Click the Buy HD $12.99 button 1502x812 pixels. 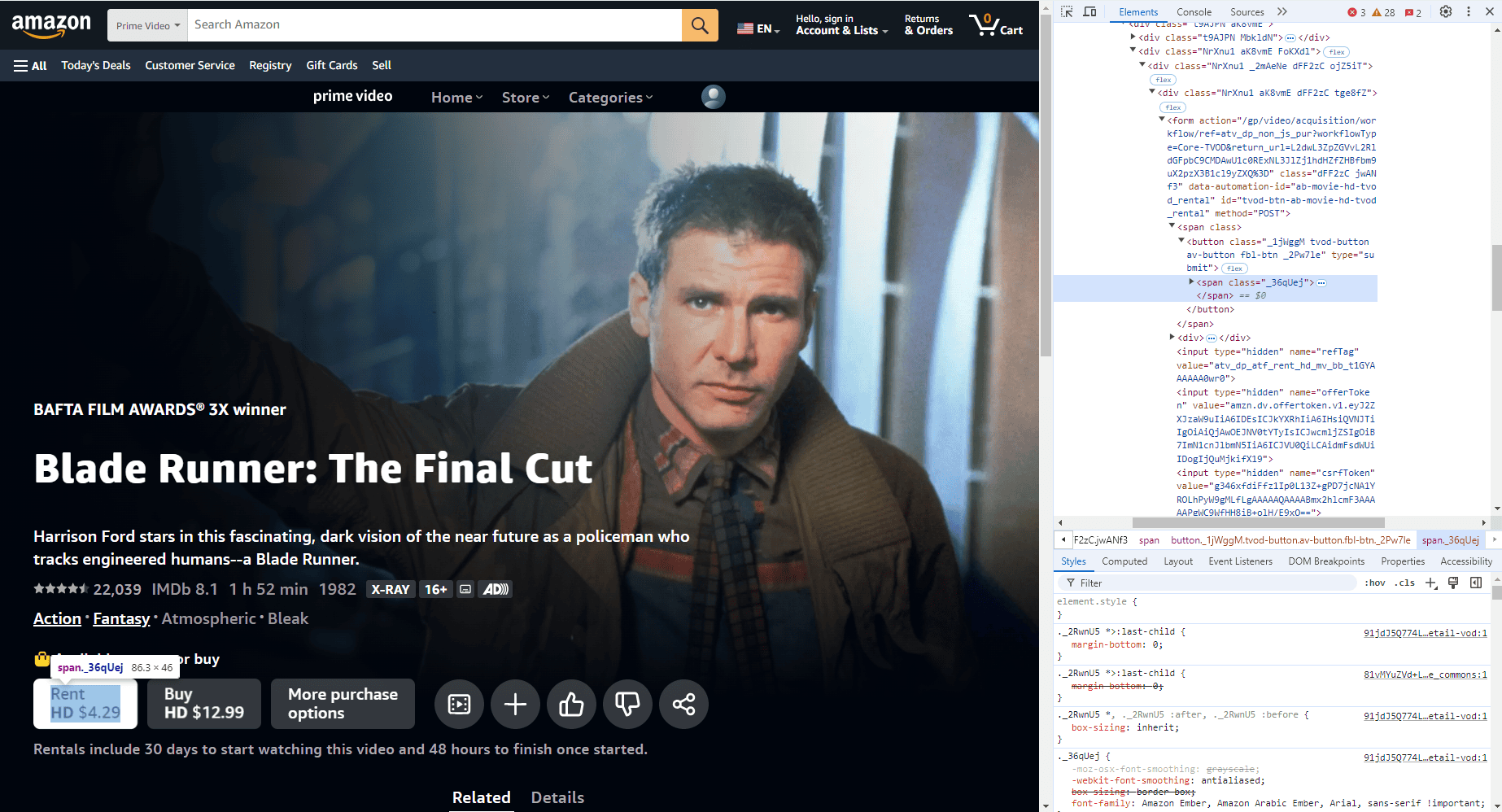coord(204,704)
